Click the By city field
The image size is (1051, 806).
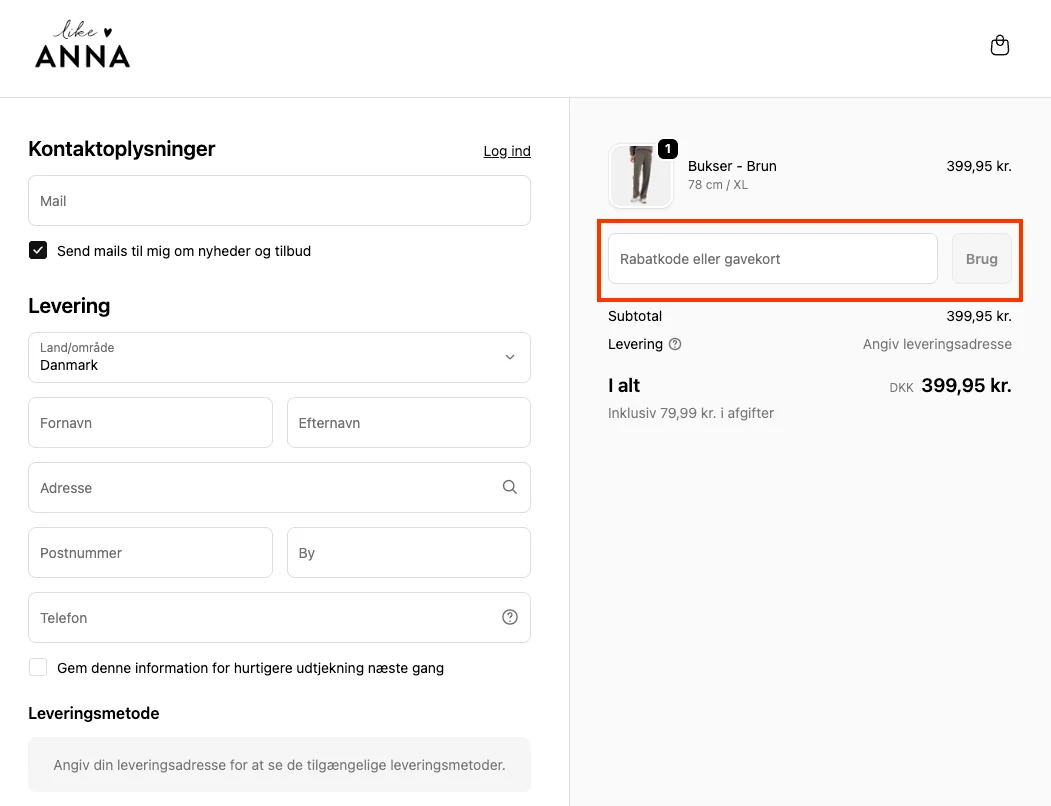click(x=408, y=553)
